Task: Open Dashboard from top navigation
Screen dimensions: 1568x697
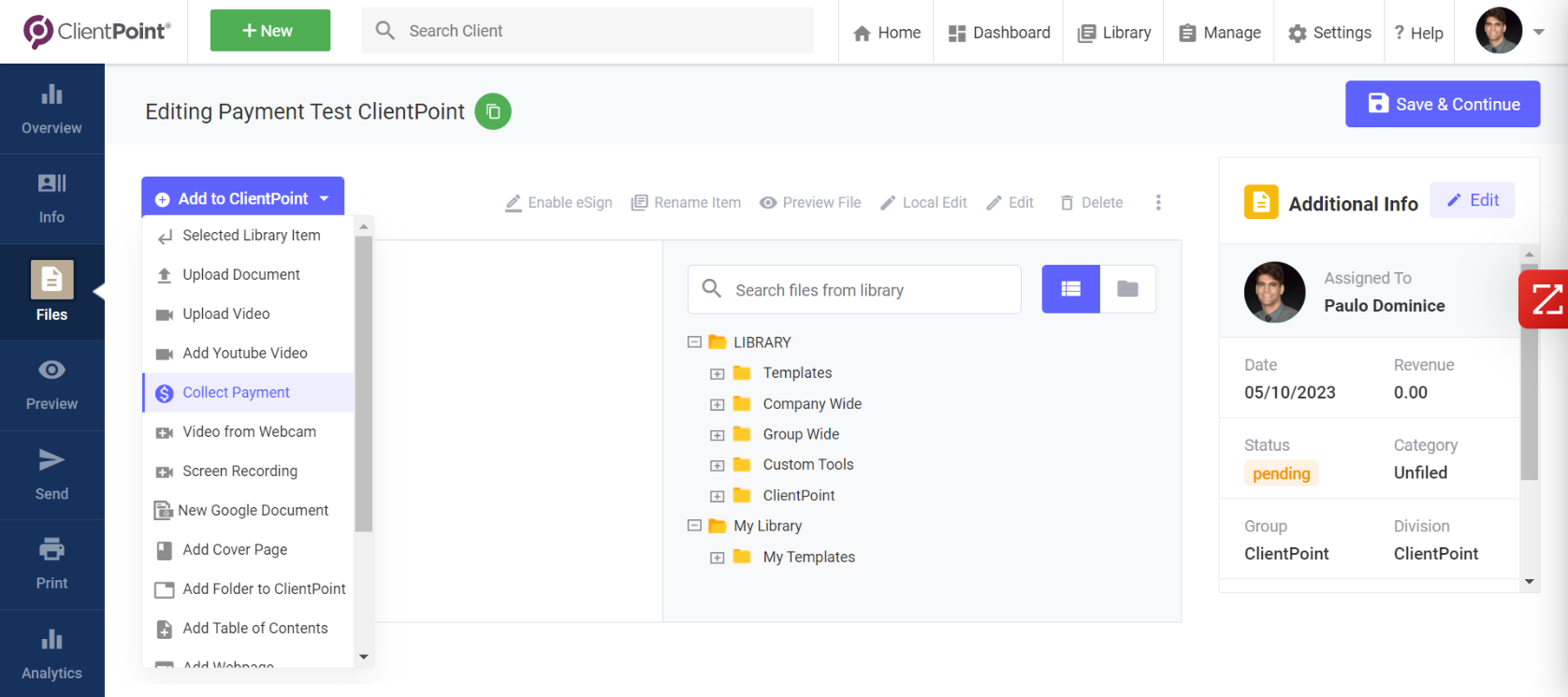Action: pyautogui.click(x=999, y=33)
